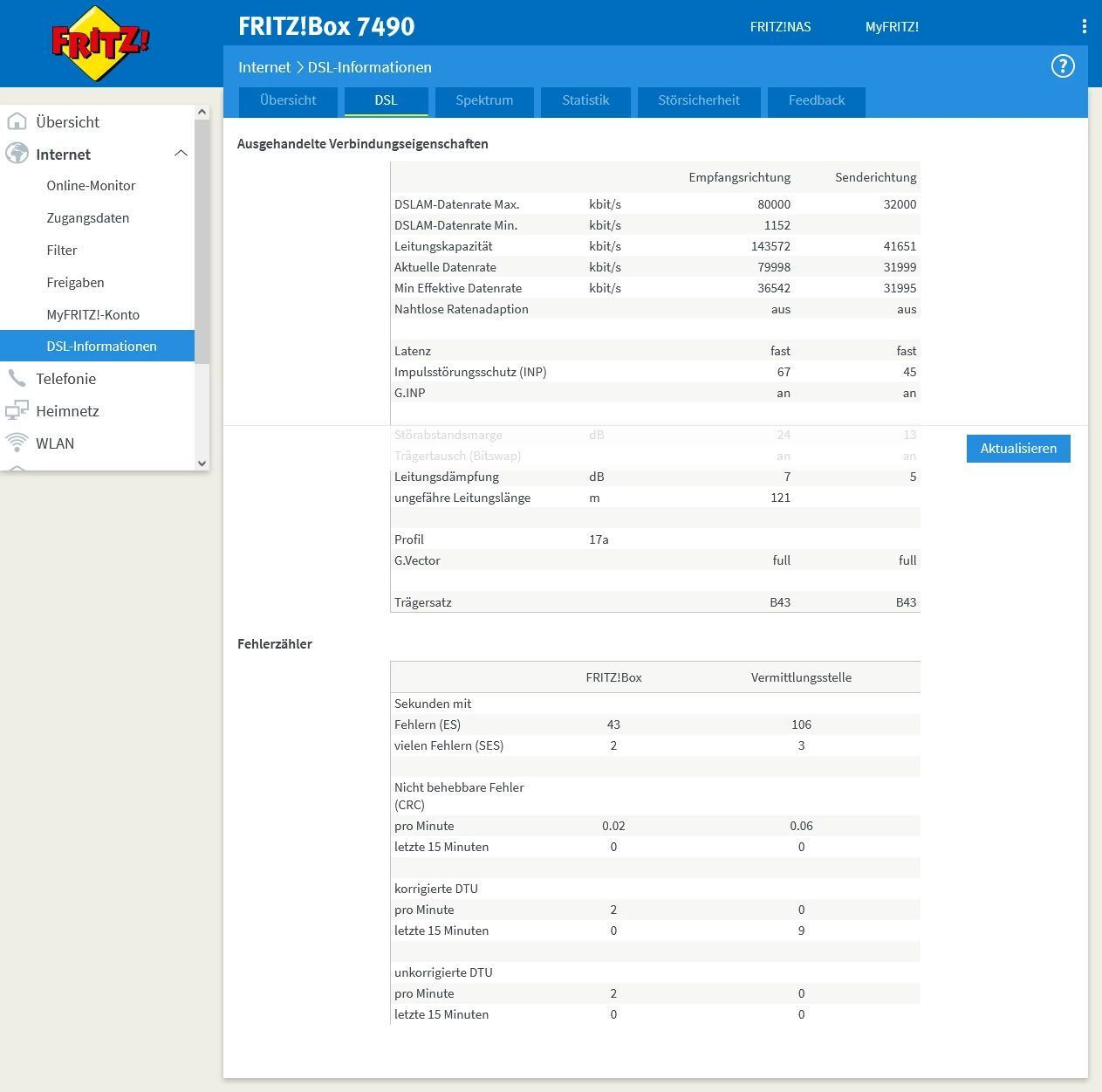The width and height of the screenshot is (1102, 1092).
Task: Click the Telefonie phone icon
Action: [17, 378]
